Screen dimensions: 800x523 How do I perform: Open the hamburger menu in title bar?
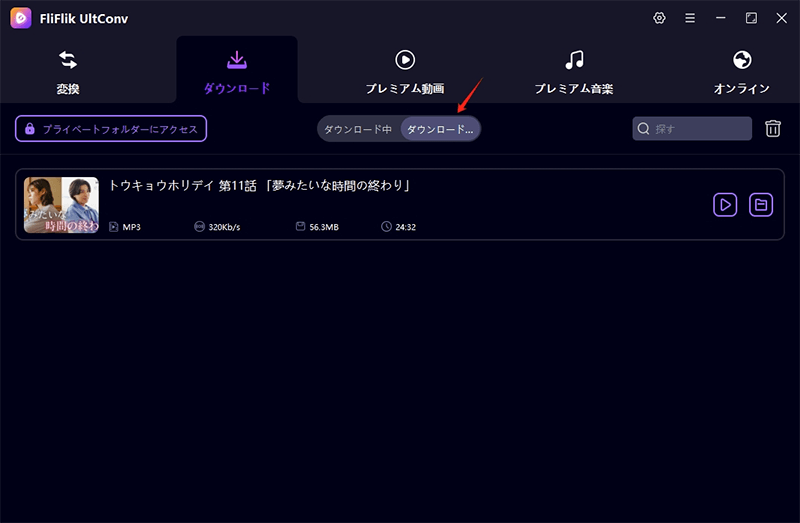tap(690, 18)
